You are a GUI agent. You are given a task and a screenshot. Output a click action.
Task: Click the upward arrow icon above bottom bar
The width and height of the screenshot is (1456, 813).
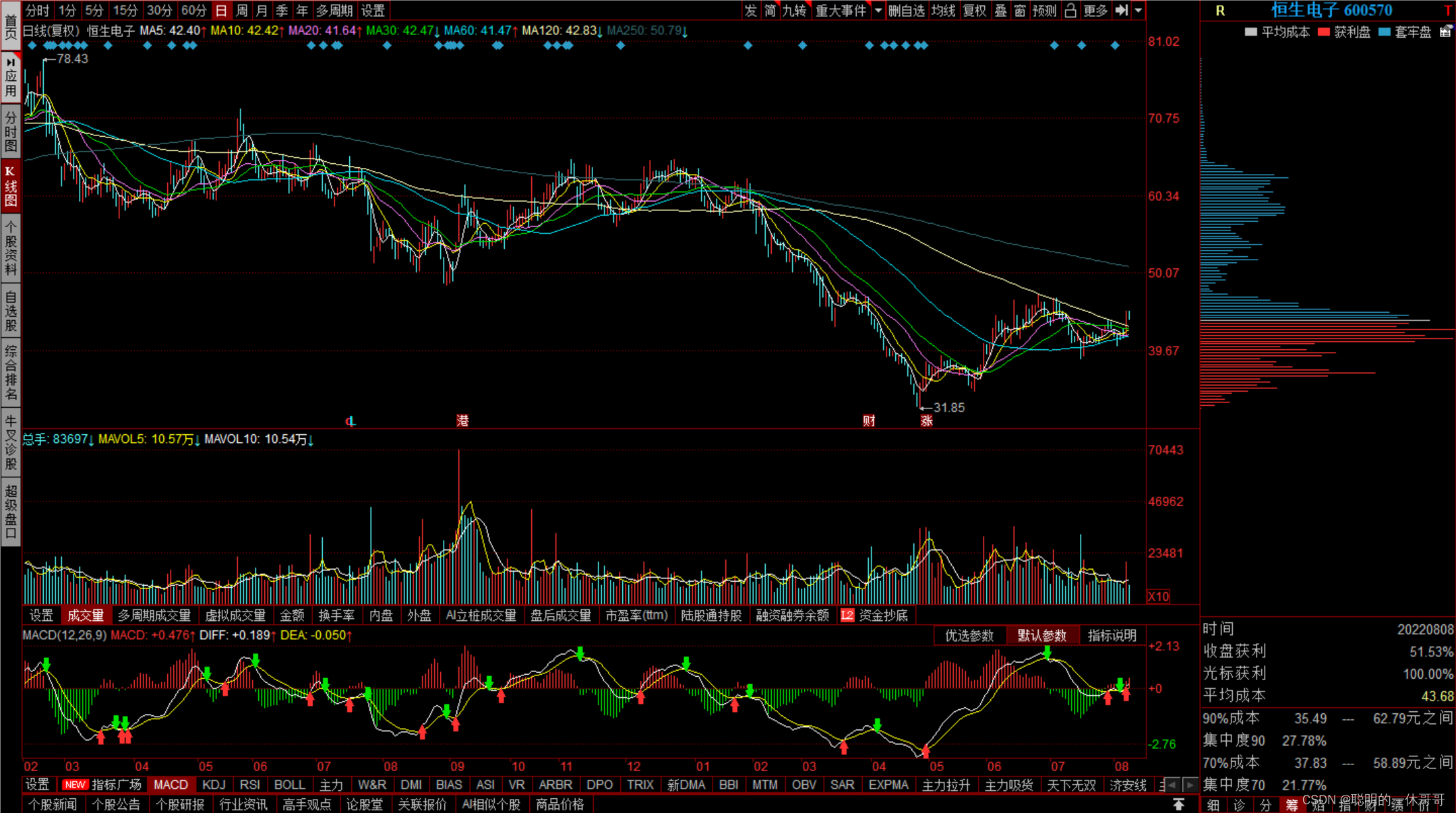click(x=1178, y=804)
